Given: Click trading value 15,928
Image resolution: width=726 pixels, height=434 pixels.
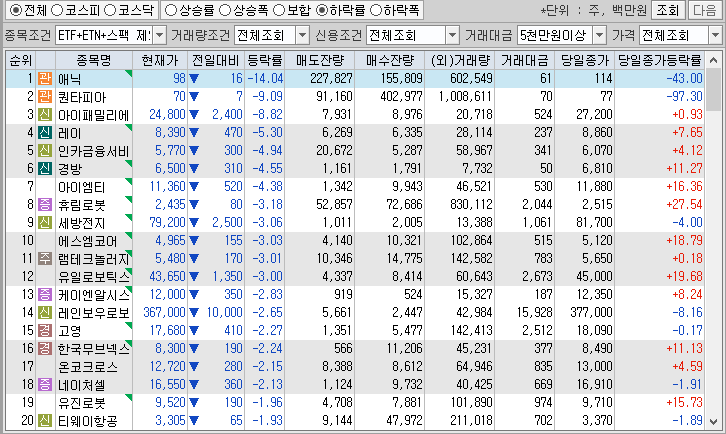Looking at the screenshot, I should (534, 312).
